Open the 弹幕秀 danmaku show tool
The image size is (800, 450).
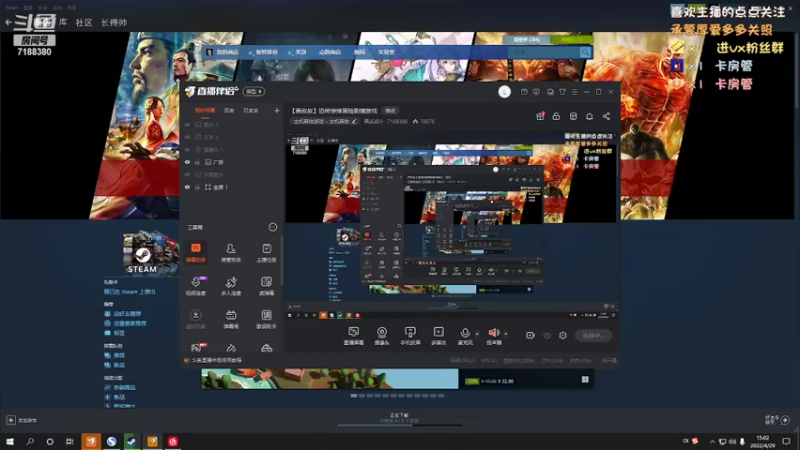(231, 319)
